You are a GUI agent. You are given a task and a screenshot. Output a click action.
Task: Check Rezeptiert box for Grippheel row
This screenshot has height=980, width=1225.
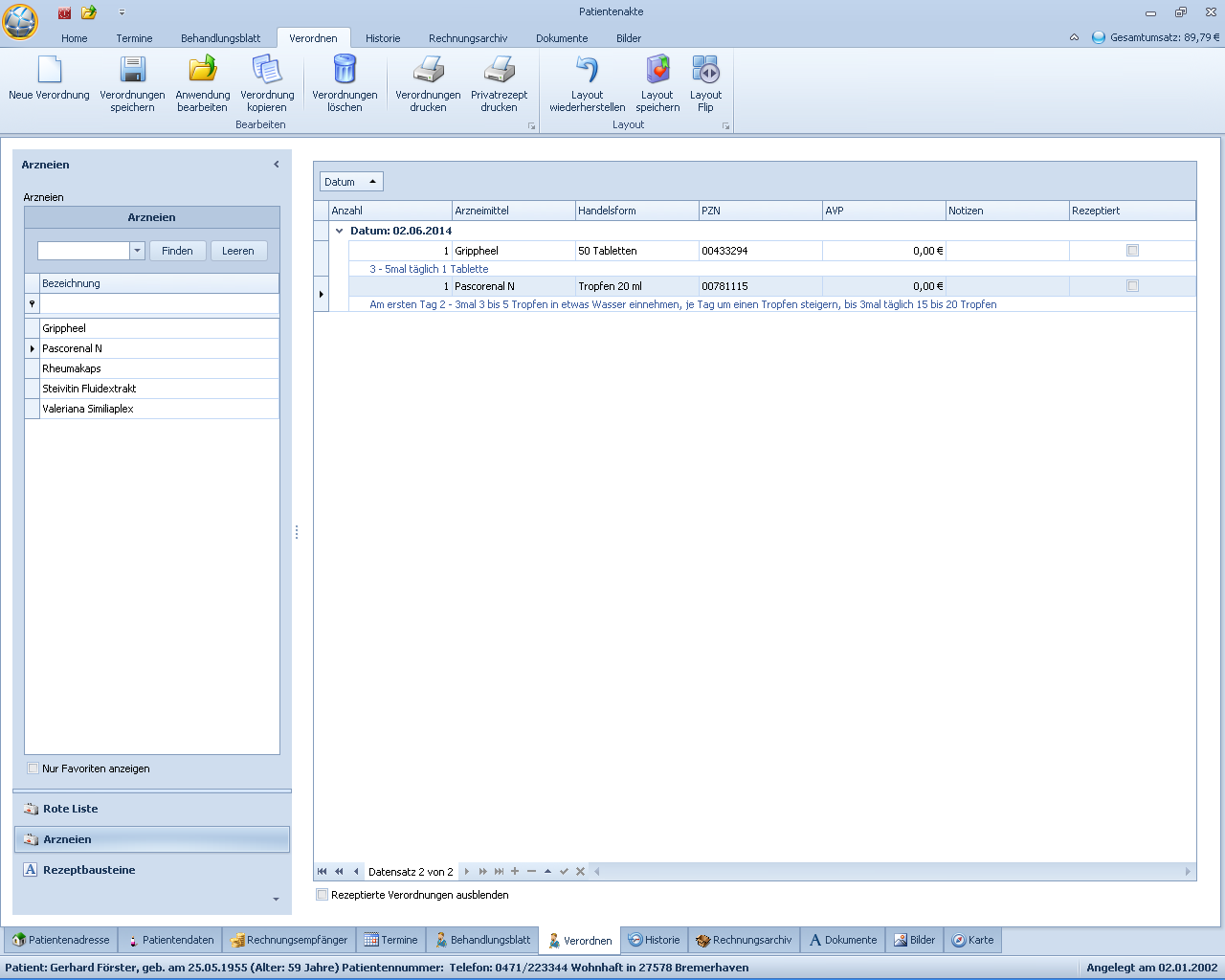point(1132,251)
